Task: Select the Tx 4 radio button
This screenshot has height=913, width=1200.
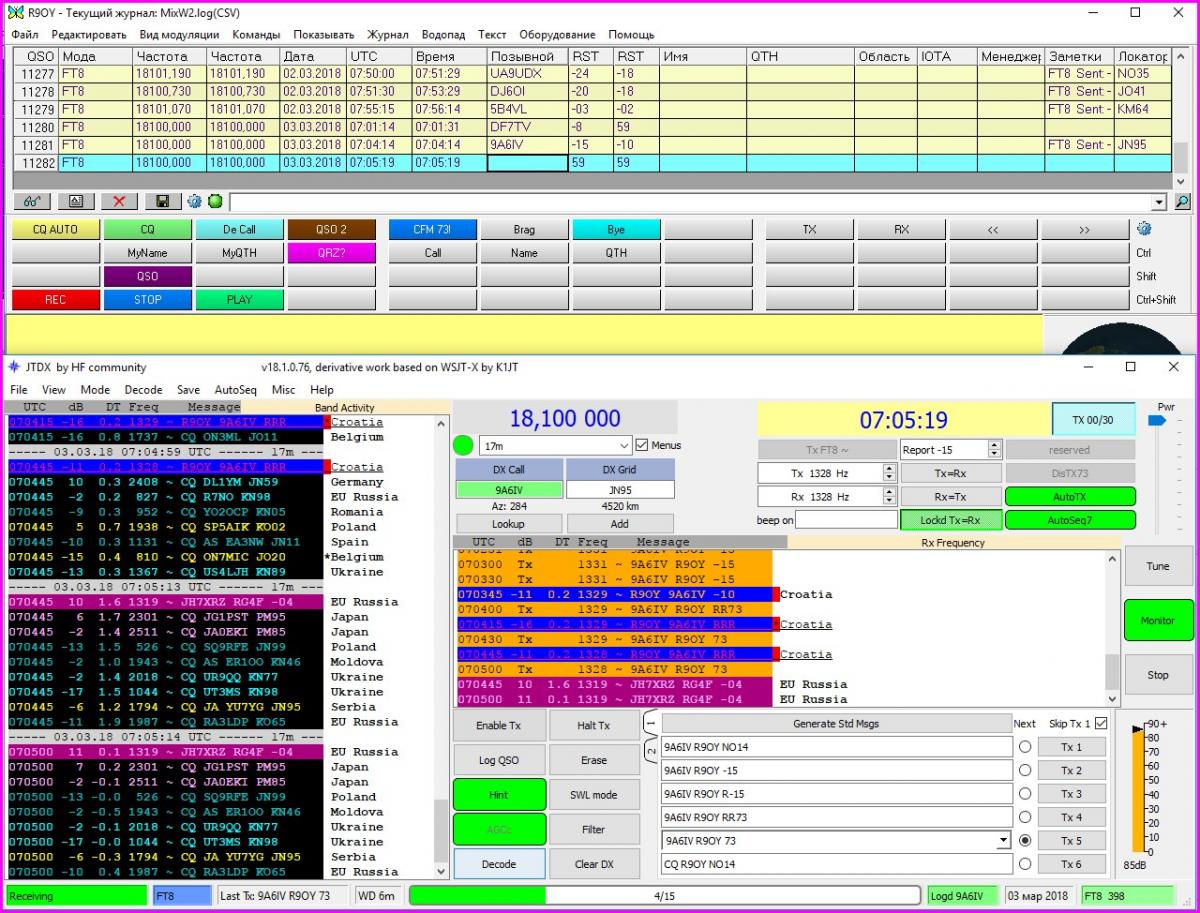Action: [1025, 817]
